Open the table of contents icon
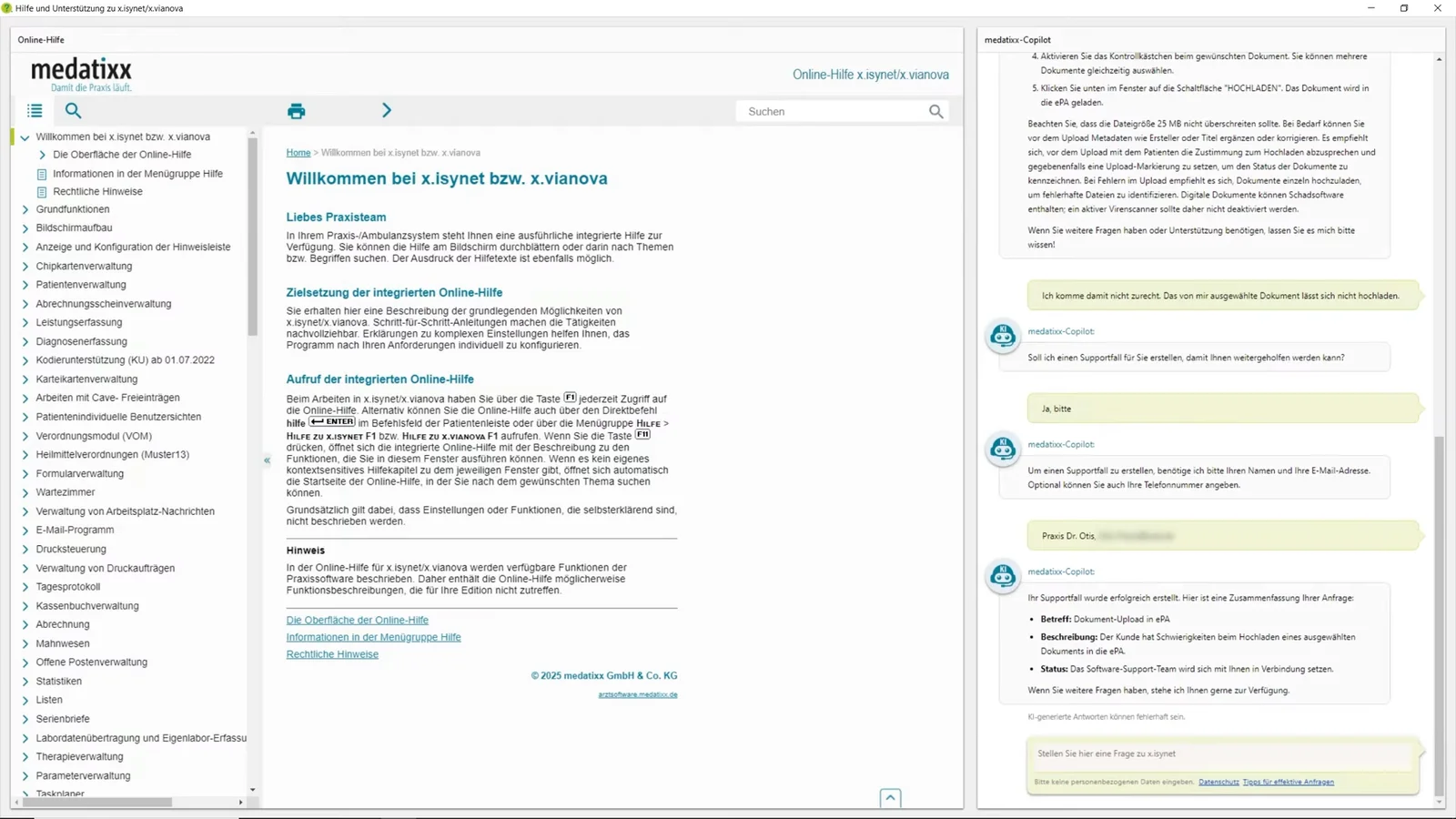The height and width of the screenshot is (819, 1456). [x=35, y=111]
